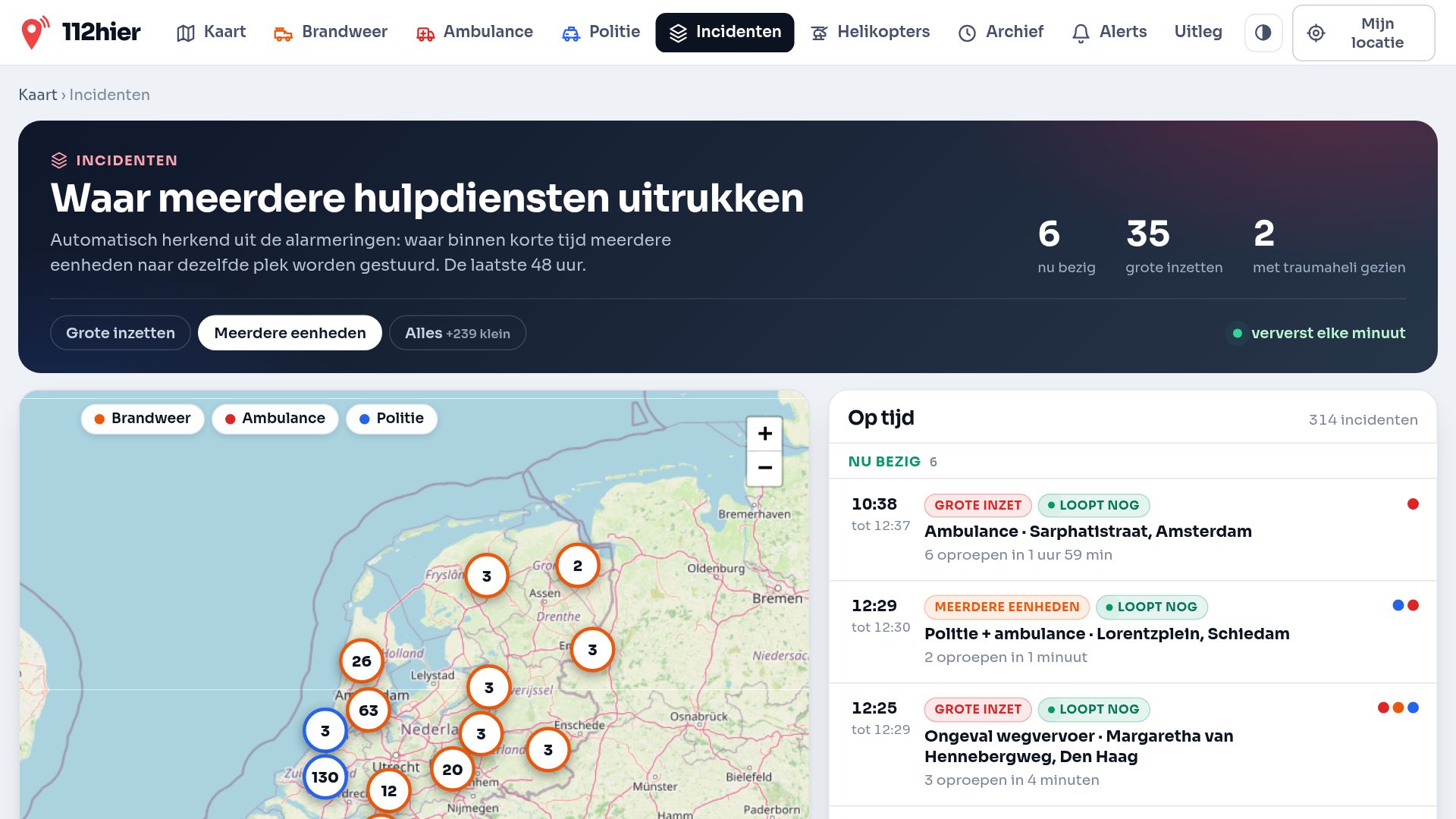Click the blue cluster marker 3
1456x819 pixels.
point(325,730)
